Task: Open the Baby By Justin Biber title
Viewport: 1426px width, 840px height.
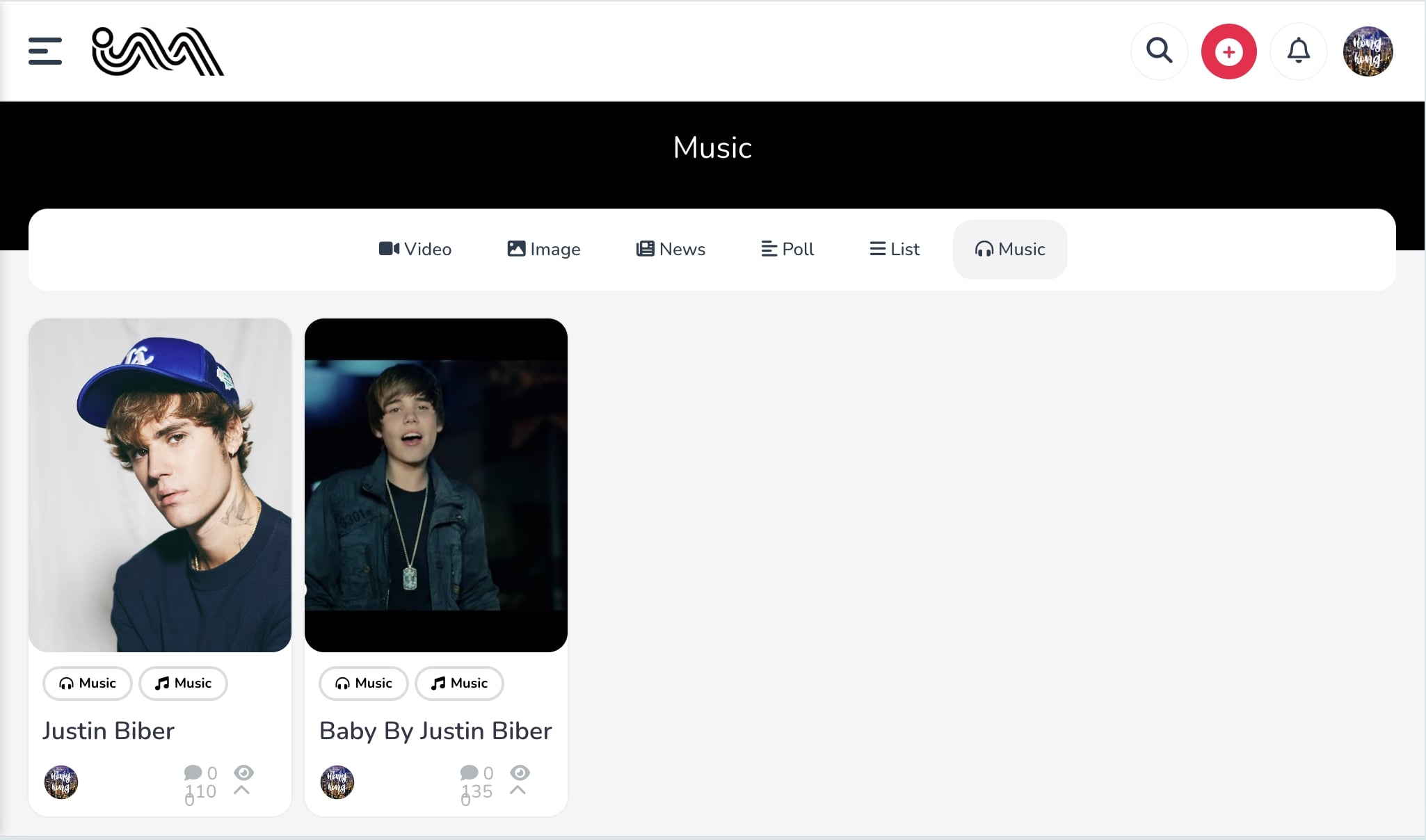Action: (x=435, y=731)
